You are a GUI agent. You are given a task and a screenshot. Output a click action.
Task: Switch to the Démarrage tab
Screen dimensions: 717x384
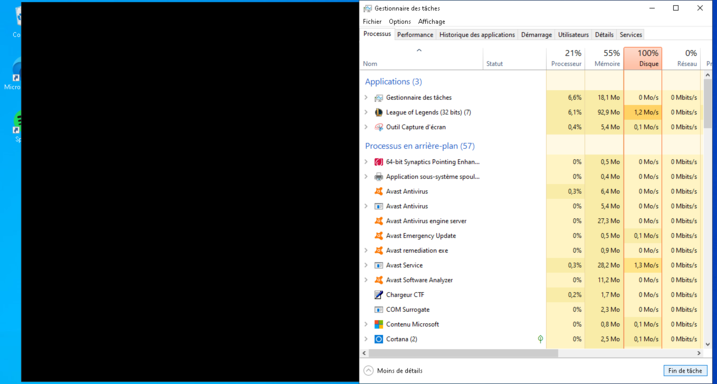coord(536,35)
